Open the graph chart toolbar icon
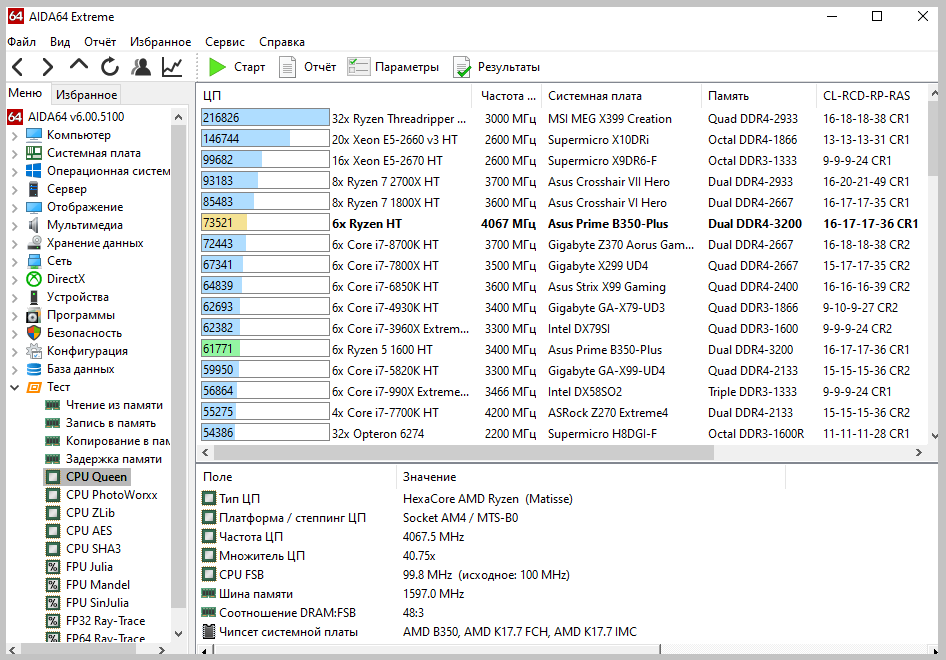 coord(172,66)
